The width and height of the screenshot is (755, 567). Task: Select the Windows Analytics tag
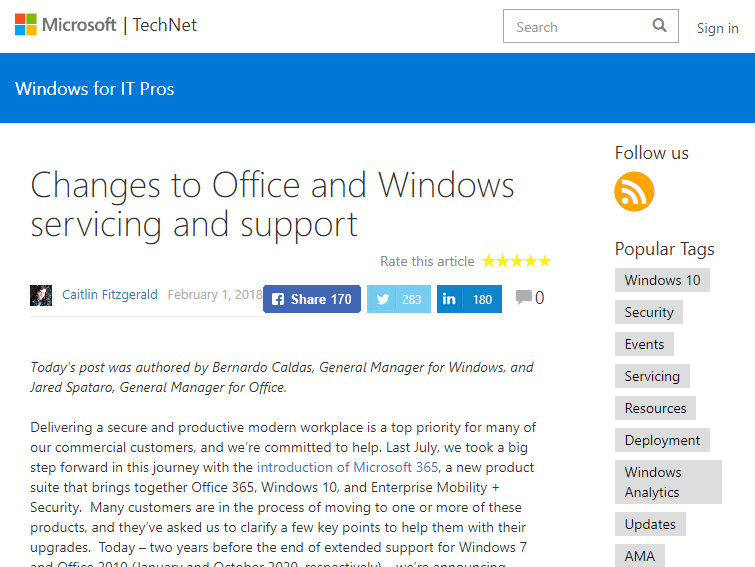667,482
